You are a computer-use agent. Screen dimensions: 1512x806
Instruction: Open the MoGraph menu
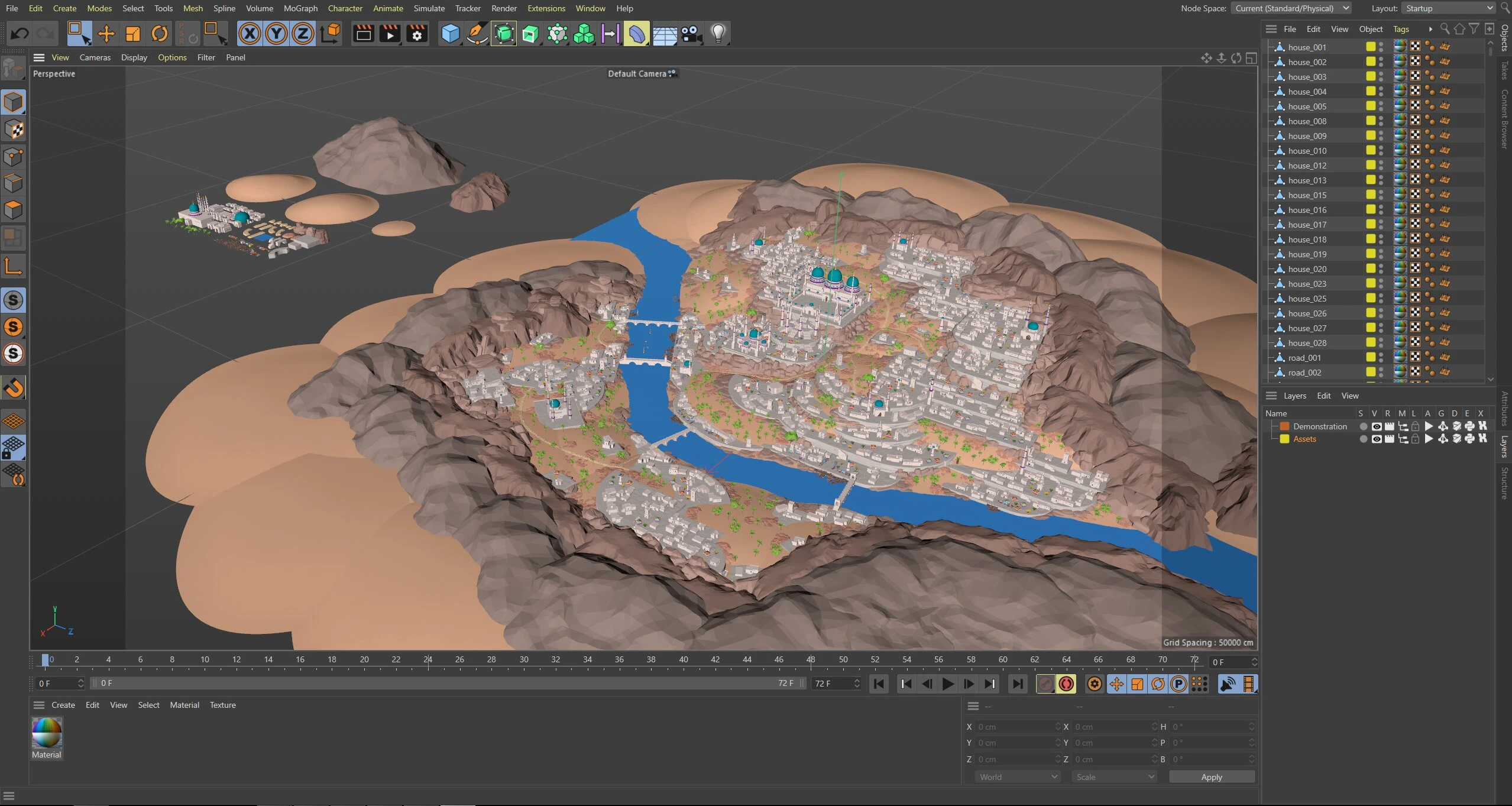point(300,8)
